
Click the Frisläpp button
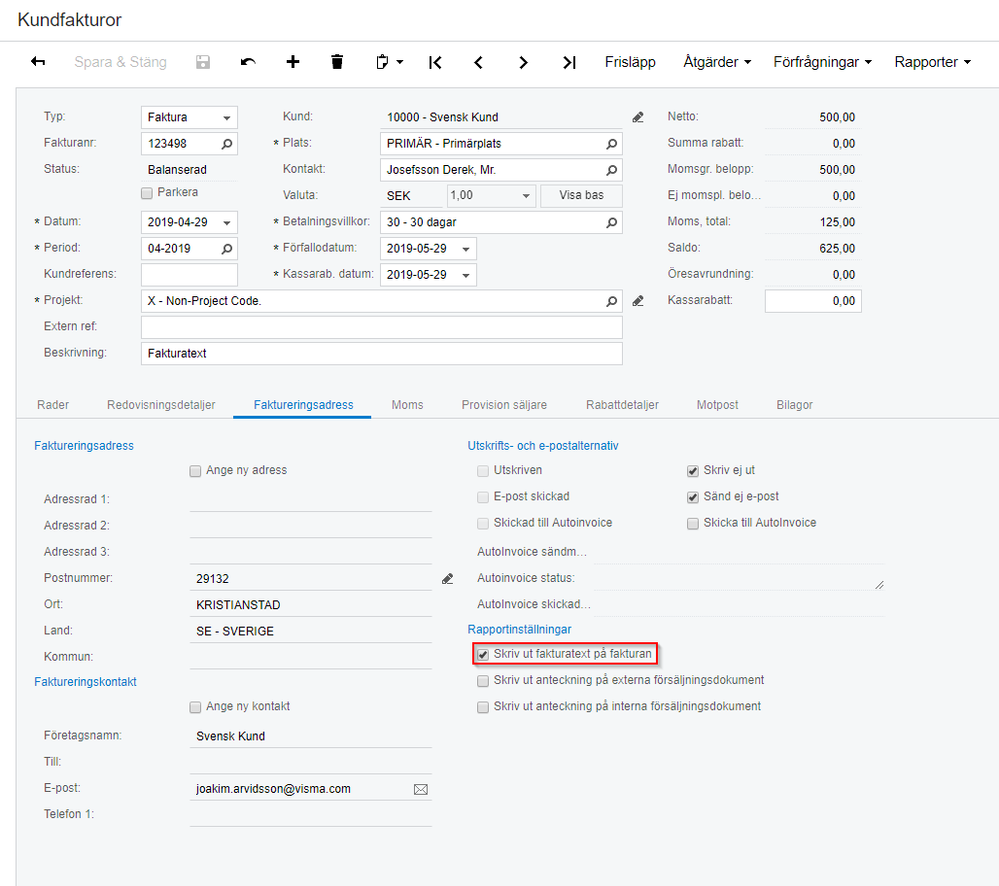(630, 62)
